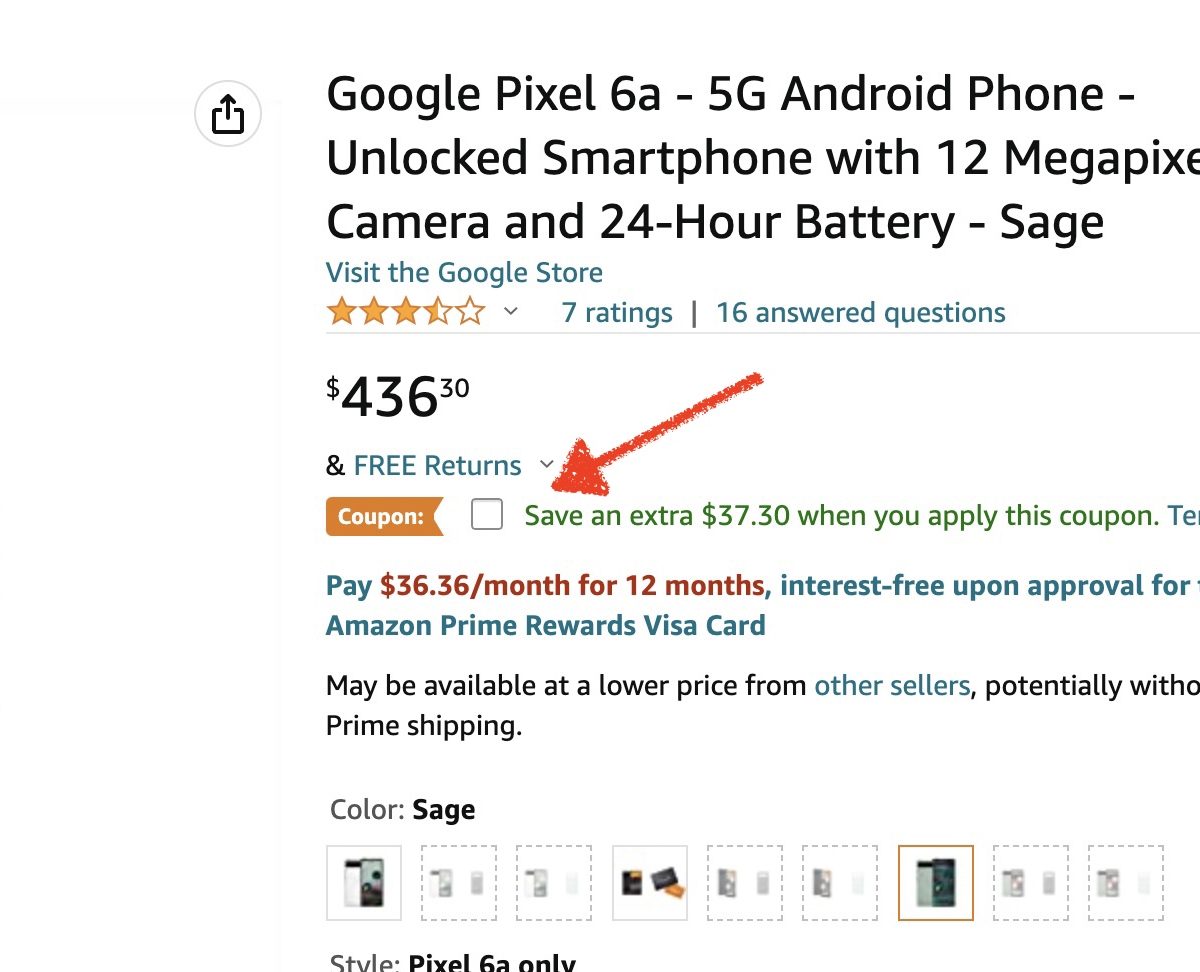Click the highlighted Sage color swatch

pyautogui.click(x=935, y=883)
